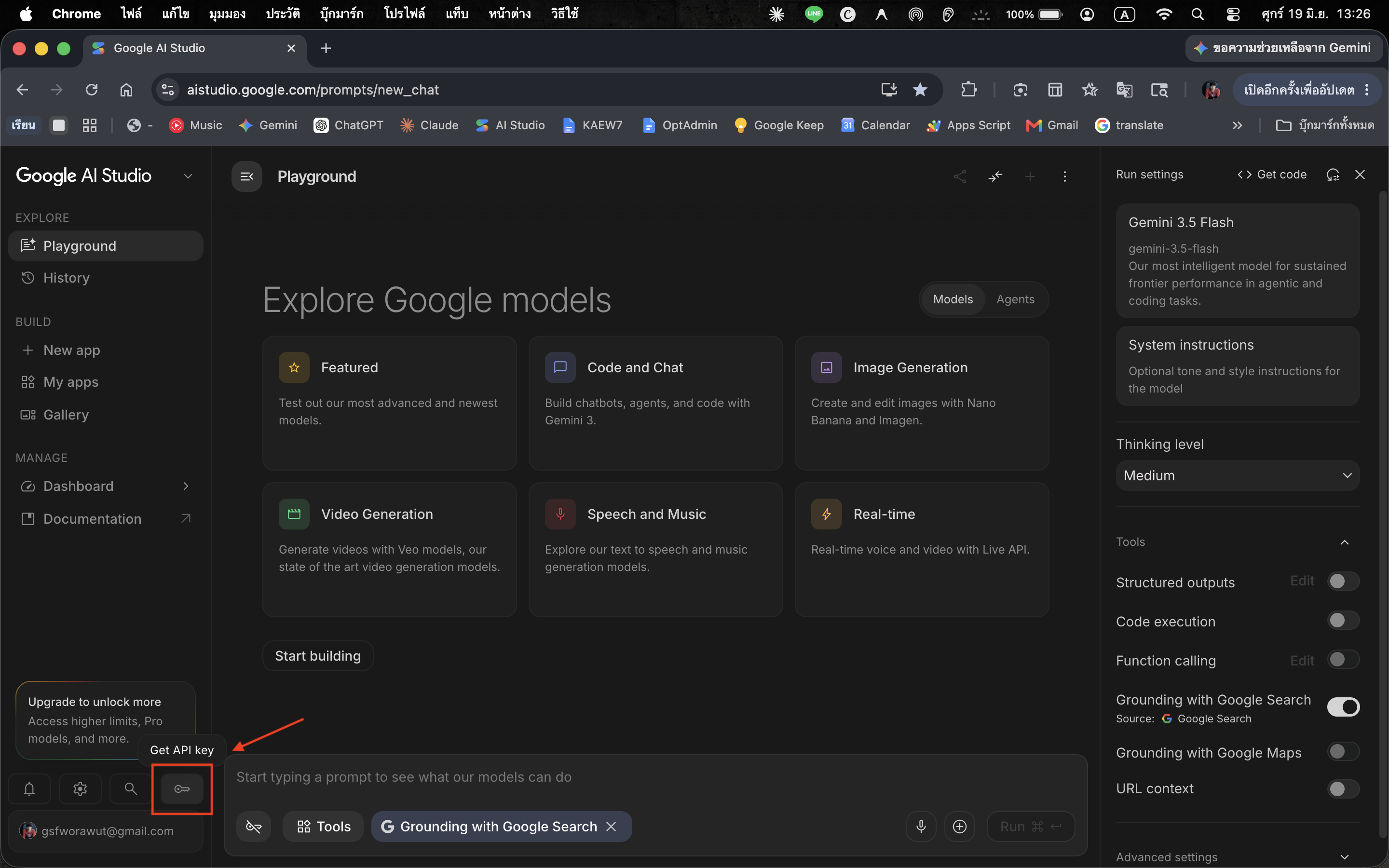The width and height of the screenshot is (1389, 868).
Task: Switch to the Agents tab
Action: (x=1015, y=299)
